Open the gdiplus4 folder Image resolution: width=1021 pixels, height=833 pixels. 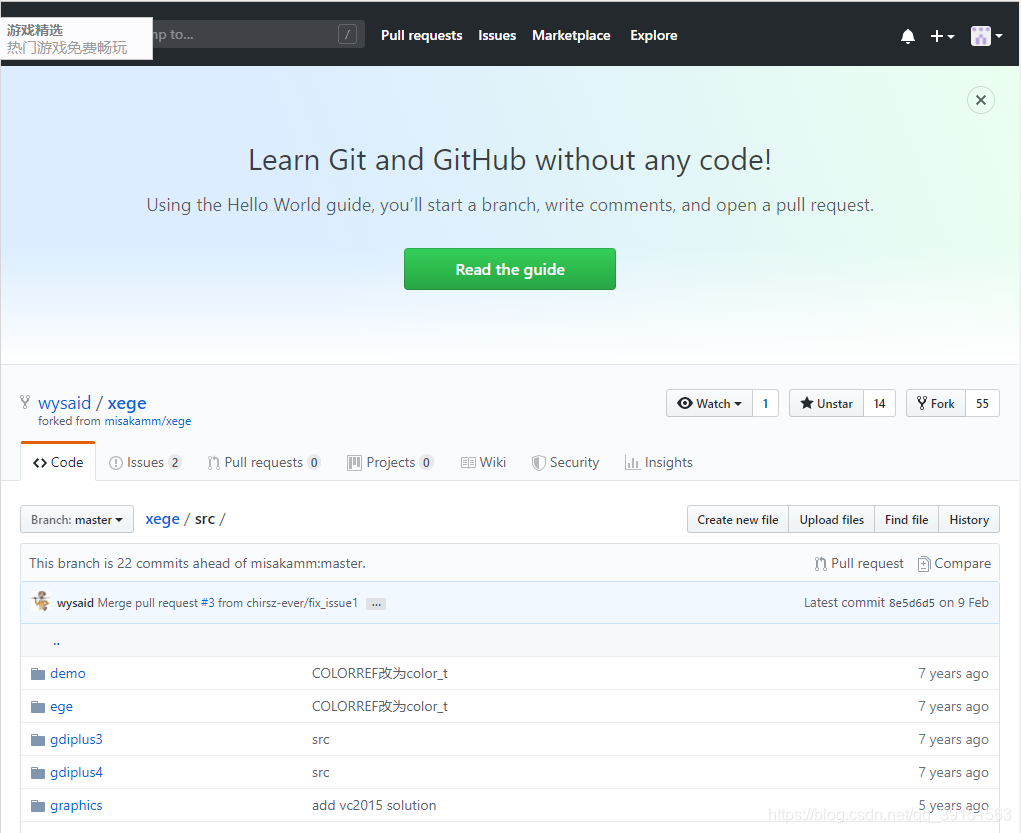pyautogui.click(x=76, y=772)
